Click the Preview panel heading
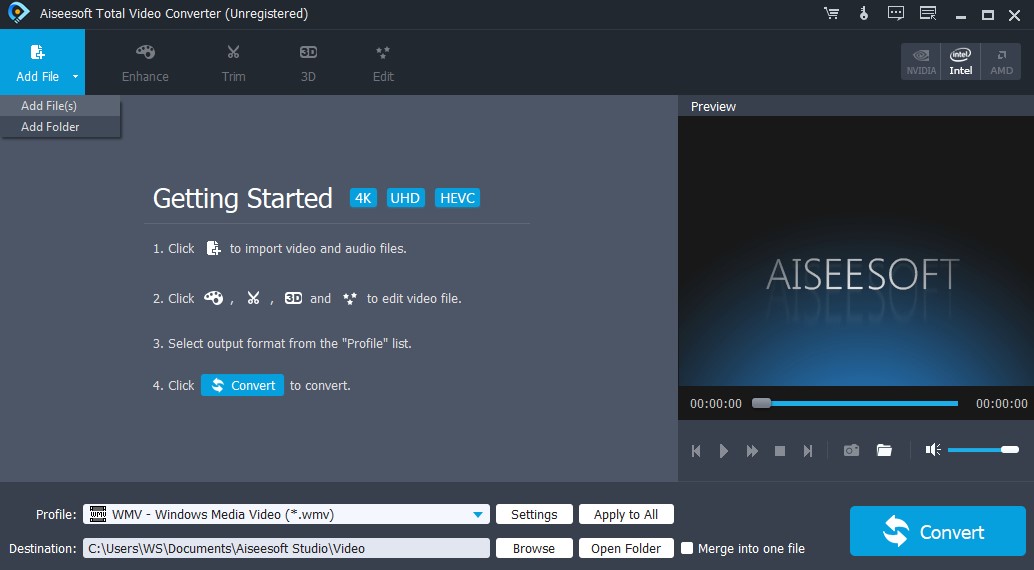 [714, 106]
